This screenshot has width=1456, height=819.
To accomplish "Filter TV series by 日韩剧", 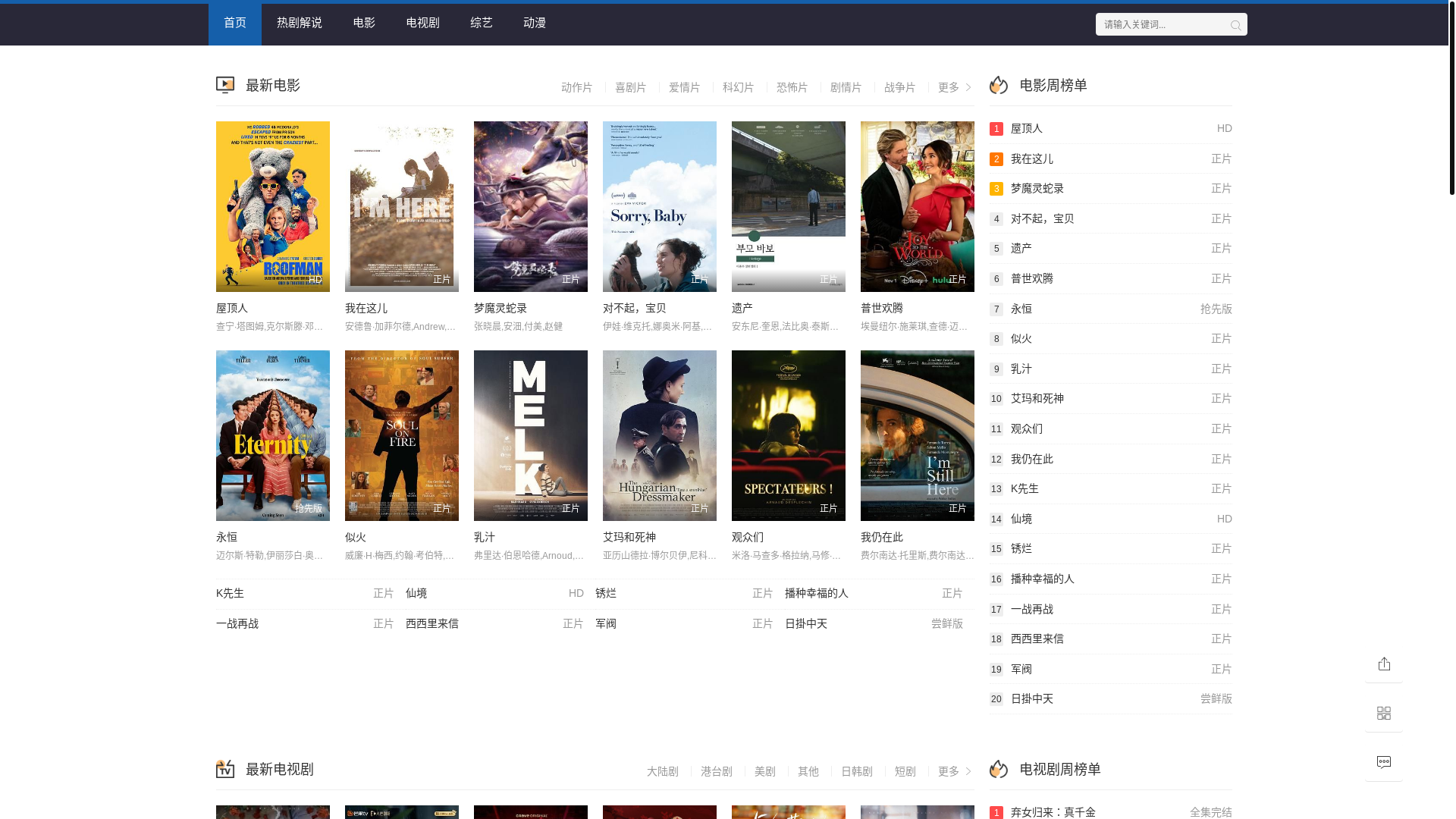I will [x=857, y=771].
